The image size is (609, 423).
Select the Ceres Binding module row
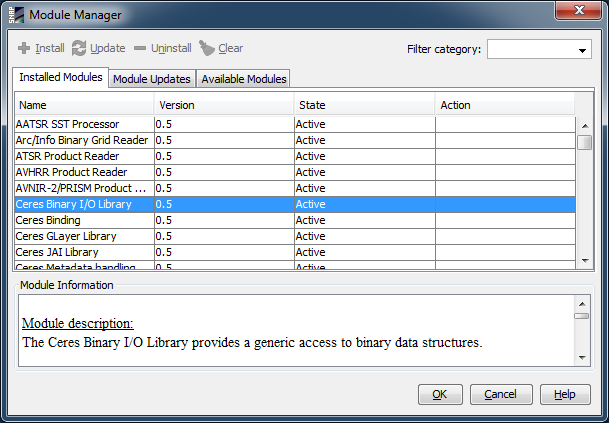[84, 220]
